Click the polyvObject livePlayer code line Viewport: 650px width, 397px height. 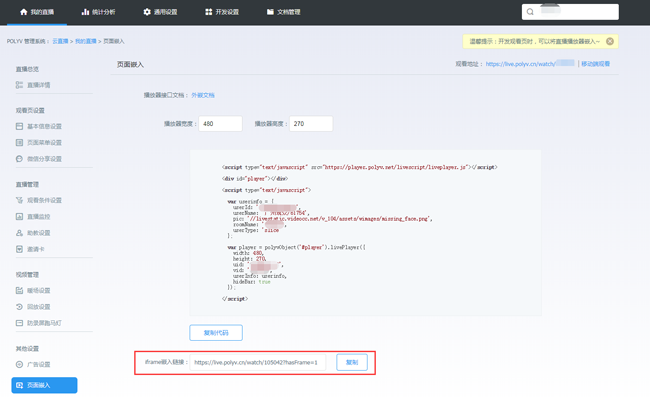[296, 247]
